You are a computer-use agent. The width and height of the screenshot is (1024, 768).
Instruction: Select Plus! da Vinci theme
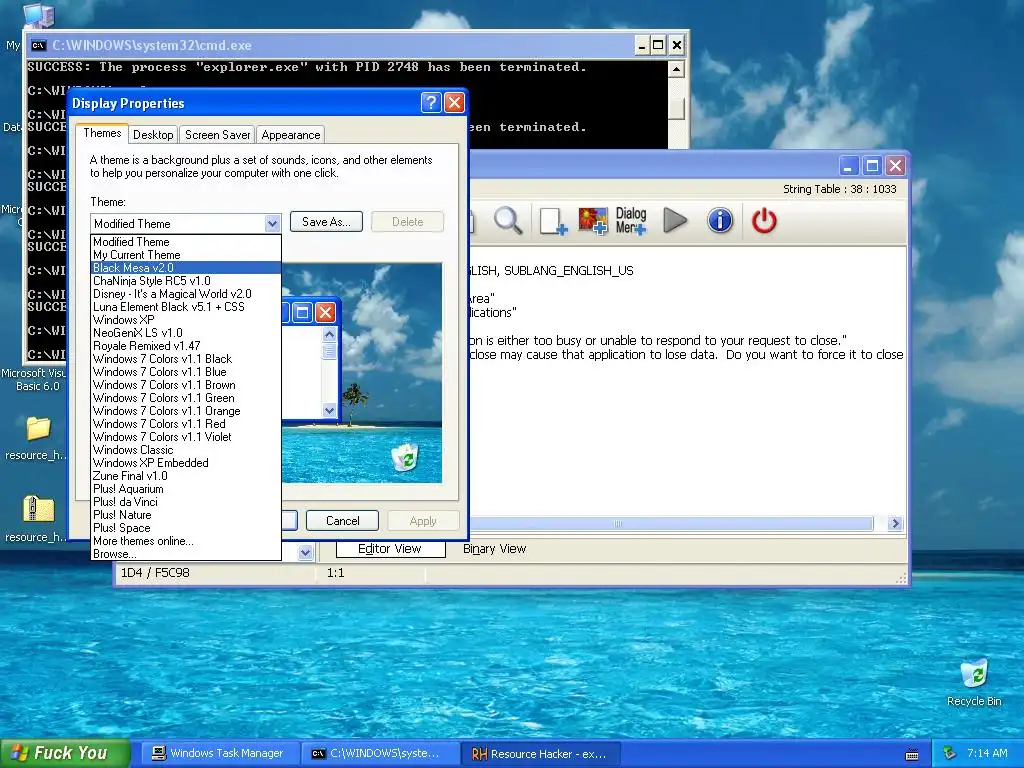pos(185,502)
